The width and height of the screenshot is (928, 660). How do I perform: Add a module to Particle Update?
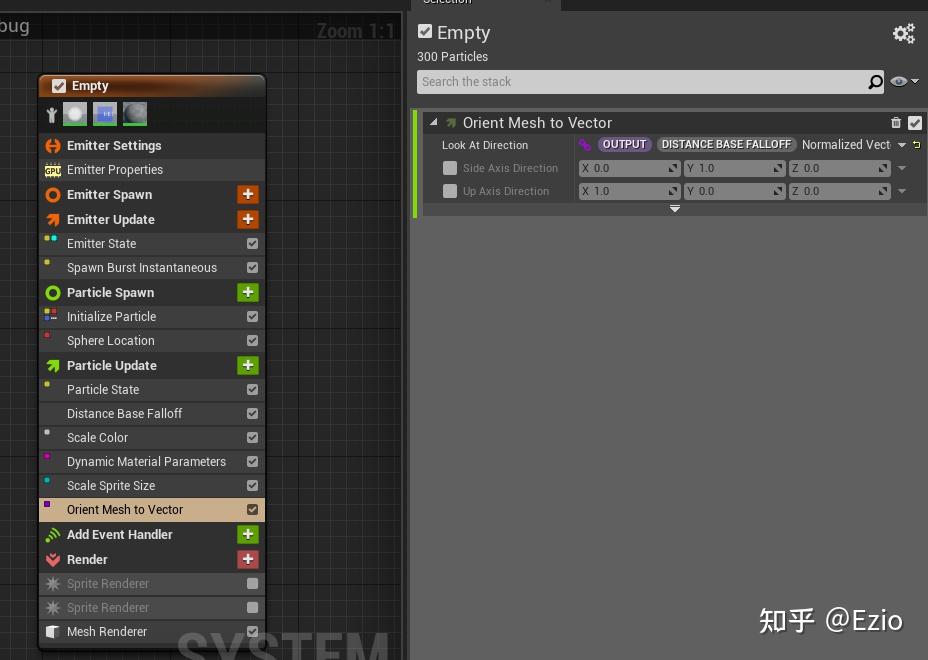pos(247,365)
